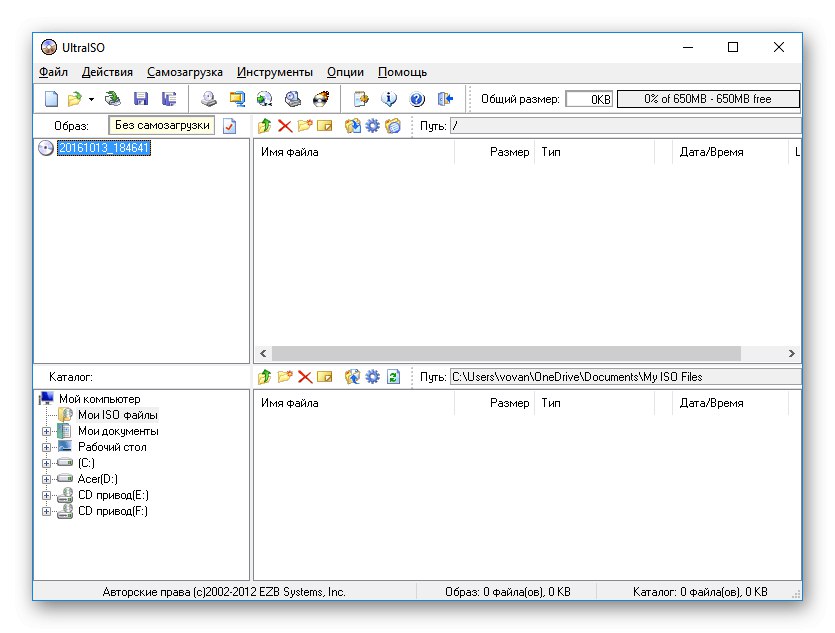Viewport: 835px width, 633px height.
Task: Click the Без самозагрузки button
Action: [162, 125]
